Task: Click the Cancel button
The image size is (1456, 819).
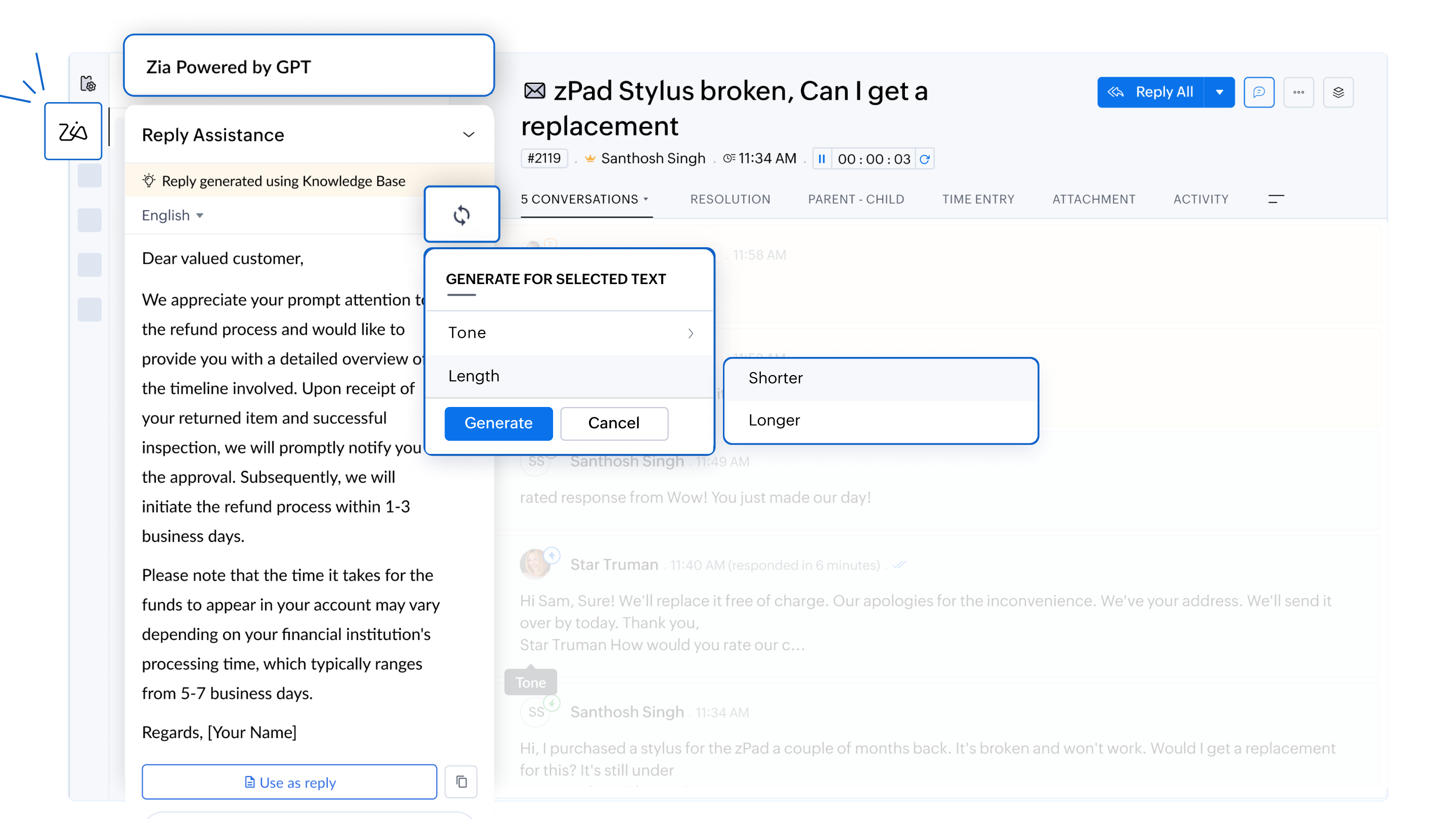Action: tap(614, 423)
